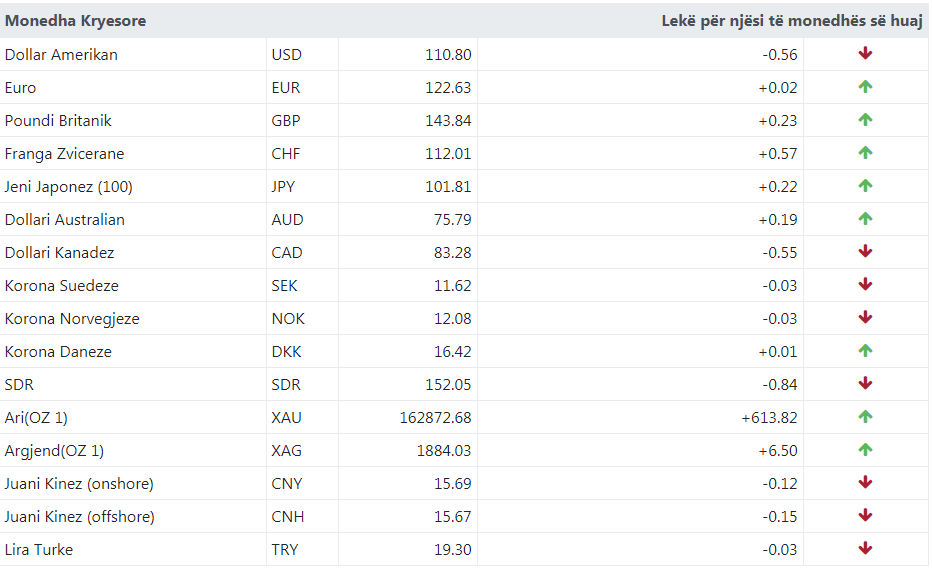This screenshot has height=572, width=932.
Task: Click the green up arrow for Euro
Action: point(865,87)
